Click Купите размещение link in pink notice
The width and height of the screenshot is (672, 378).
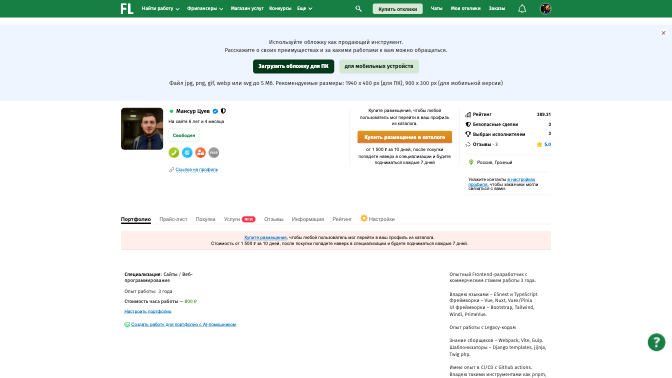click(265, 237)
